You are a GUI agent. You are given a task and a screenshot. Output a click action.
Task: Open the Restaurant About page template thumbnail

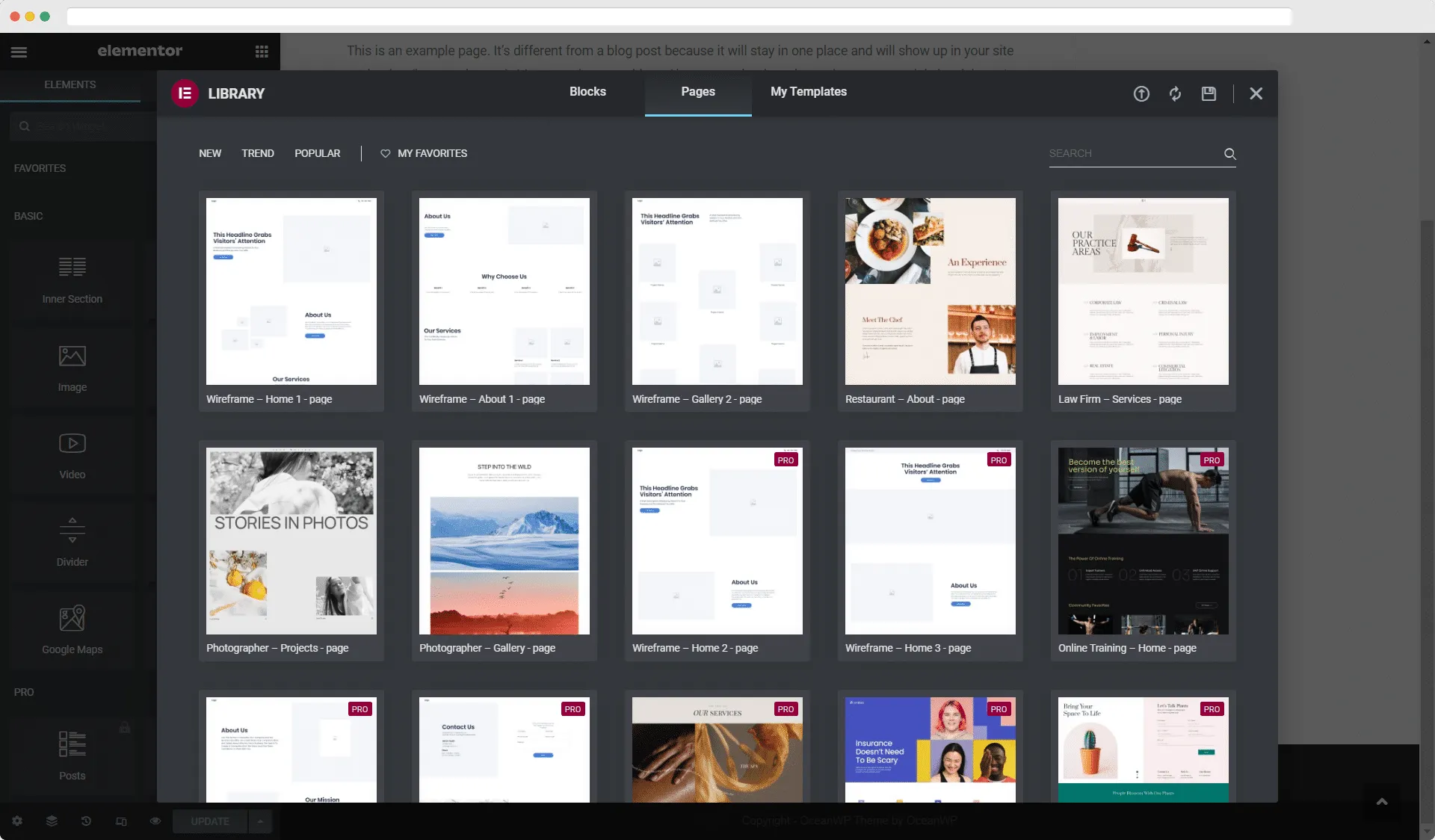click(x=930, y=291)
